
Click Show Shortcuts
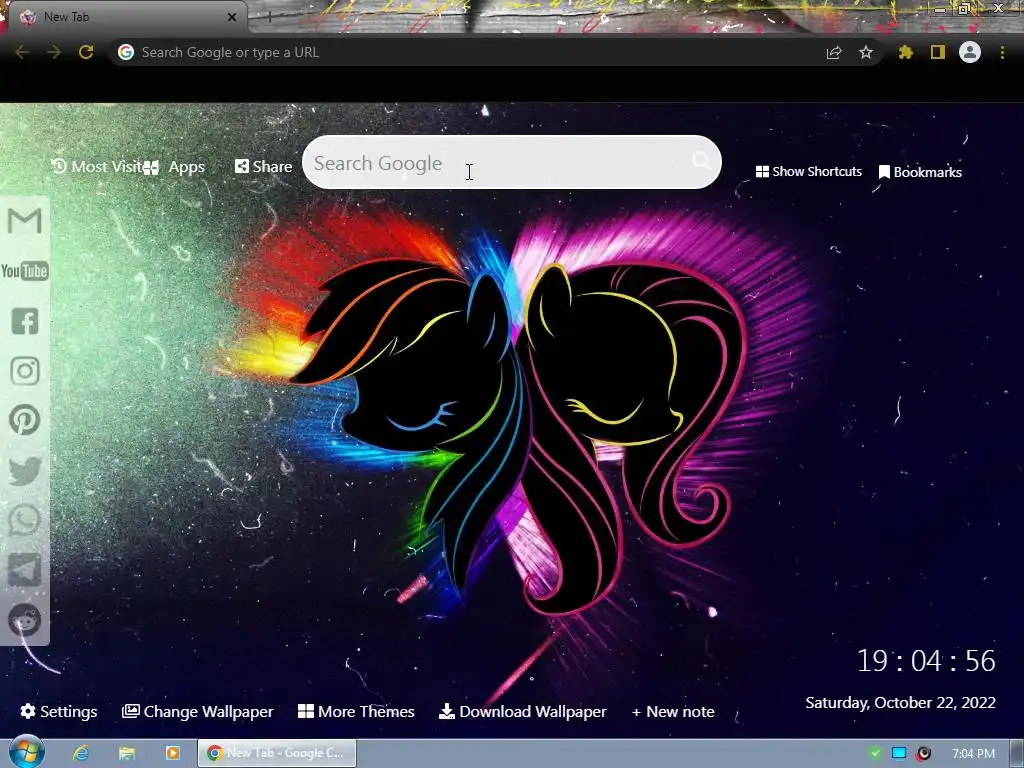[x=808, y=172]
